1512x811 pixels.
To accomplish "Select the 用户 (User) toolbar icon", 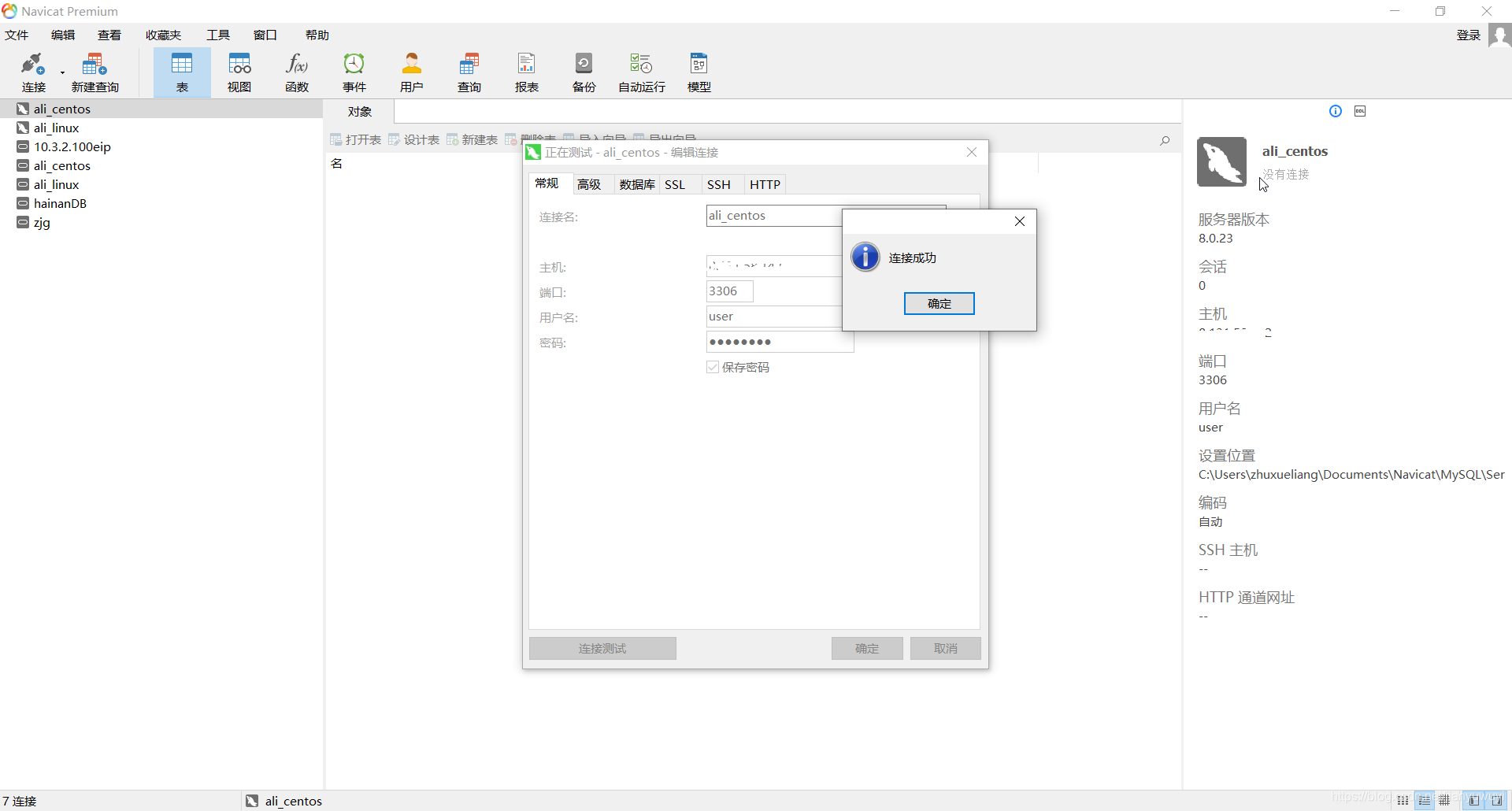I will (412, 72).
